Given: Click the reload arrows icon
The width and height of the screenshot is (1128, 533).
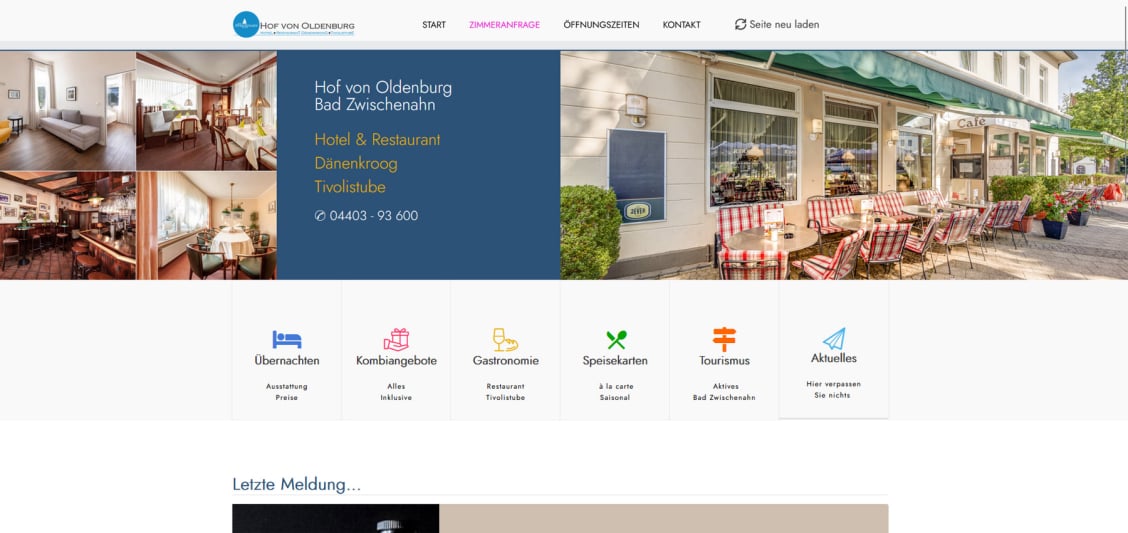Looking at the screenshot, I should click(740, 24).
